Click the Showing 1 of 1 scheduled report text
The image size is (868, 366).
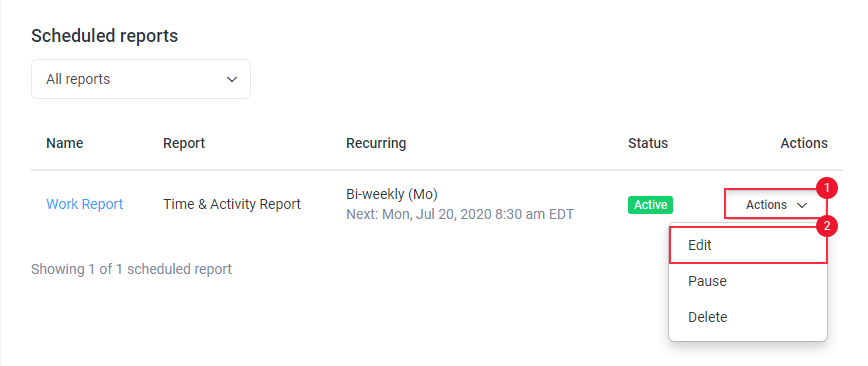(x=131, y=270)
